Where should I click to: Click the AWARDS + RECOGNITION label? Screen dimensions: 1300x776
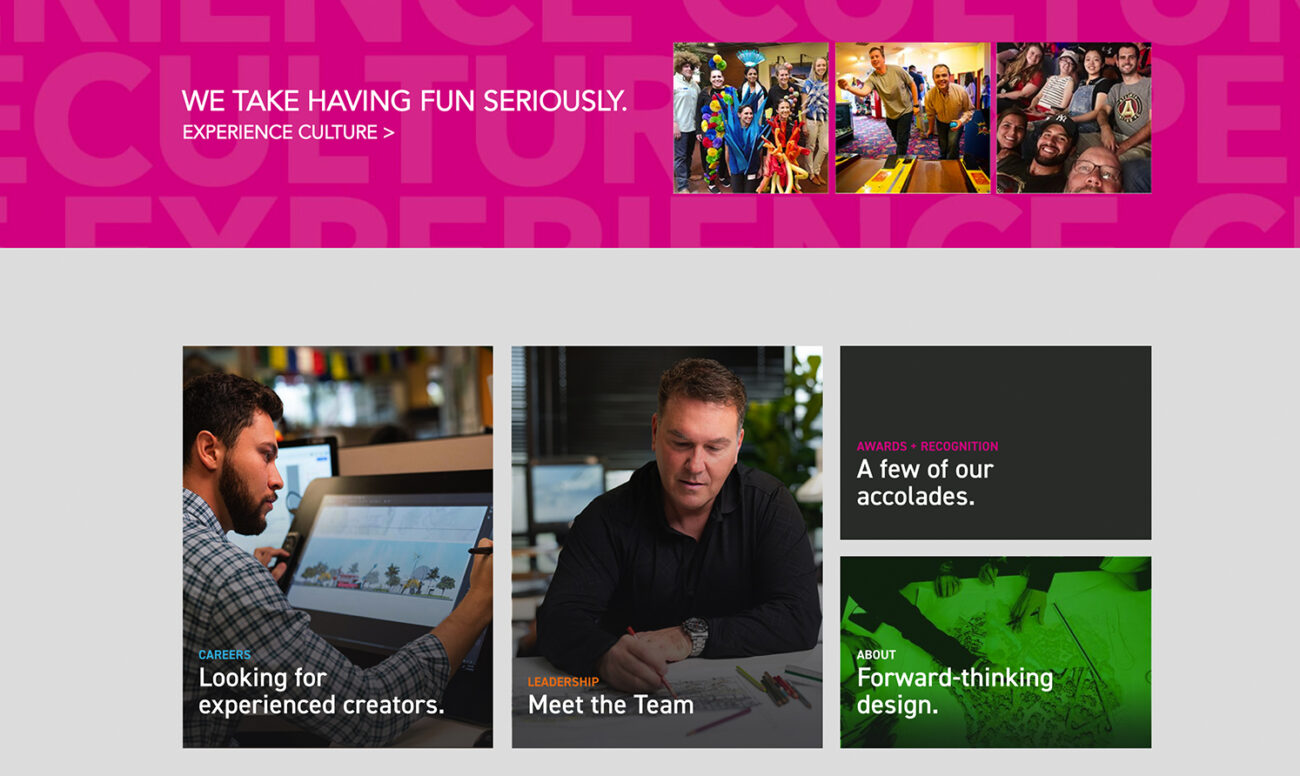coord(928,447)
